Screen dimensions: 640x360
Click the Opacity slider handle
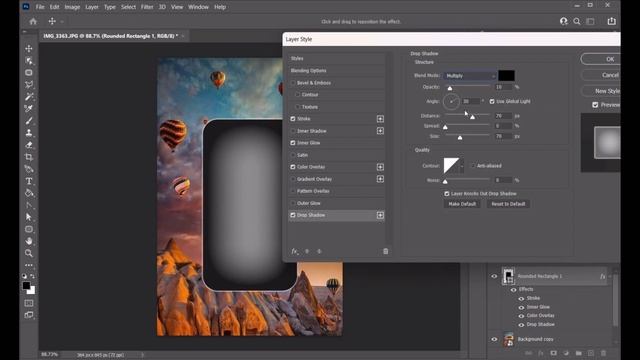point(450,88)
